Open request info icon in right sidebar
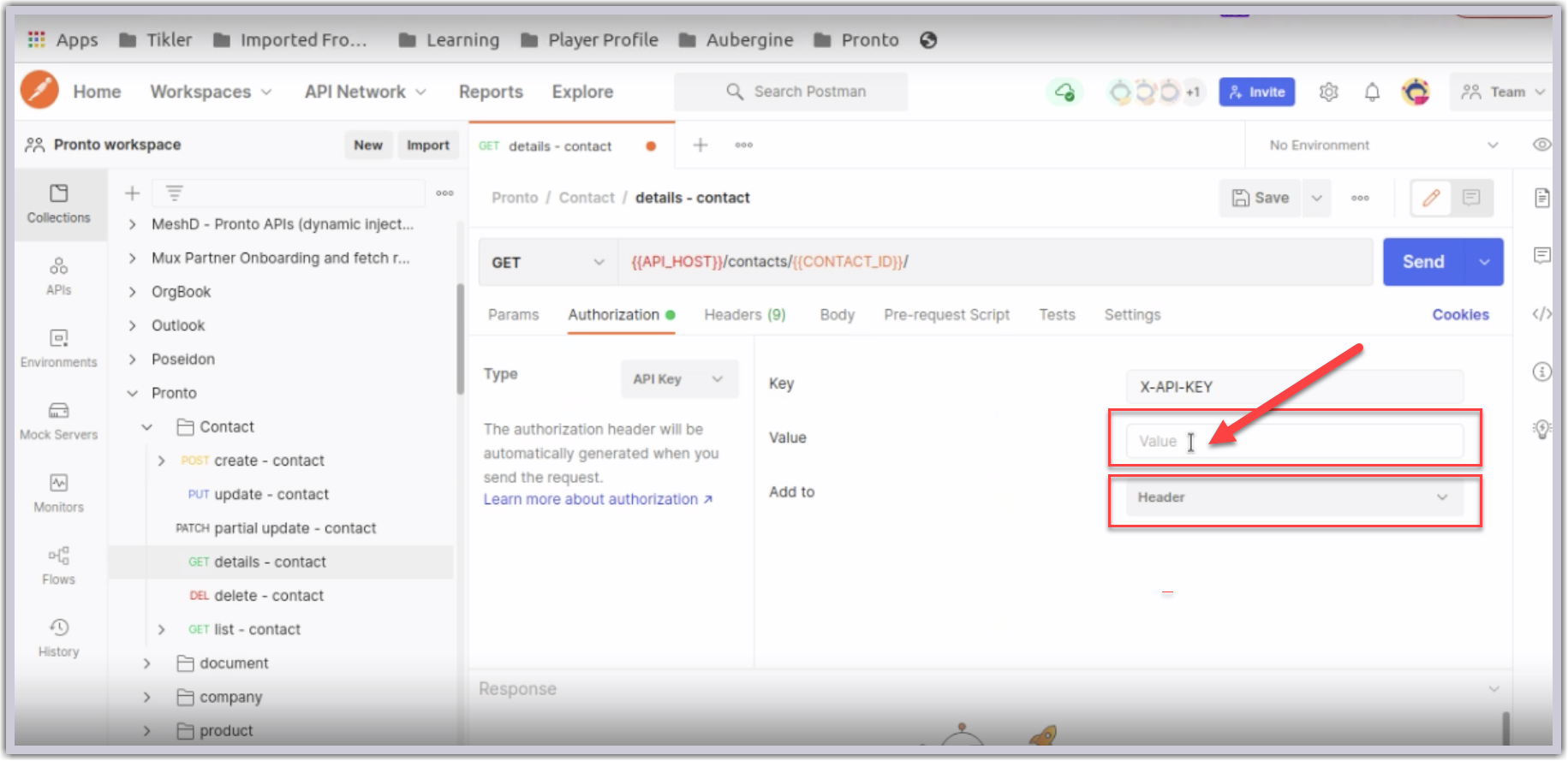The height and width of the screenshot is (761, 1568). [x=1541, y=372]
